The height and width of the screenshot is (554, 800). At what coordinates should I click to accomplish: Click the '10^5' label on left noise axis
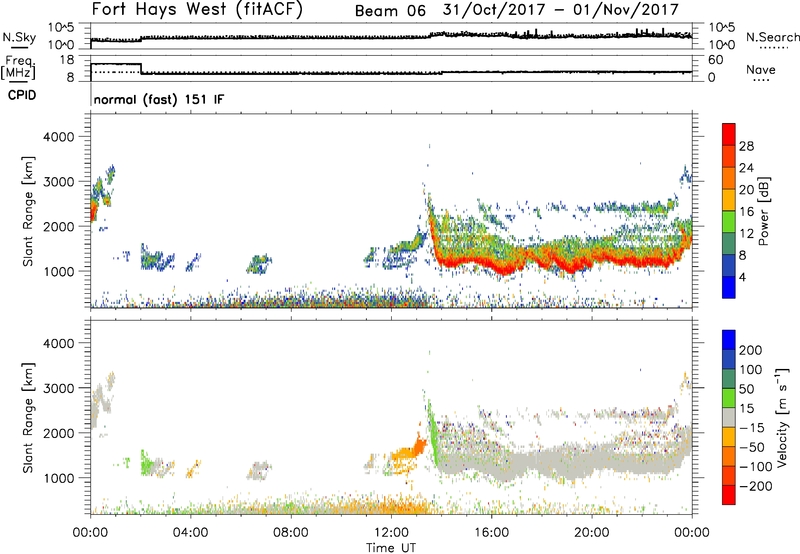coord(61,28)
